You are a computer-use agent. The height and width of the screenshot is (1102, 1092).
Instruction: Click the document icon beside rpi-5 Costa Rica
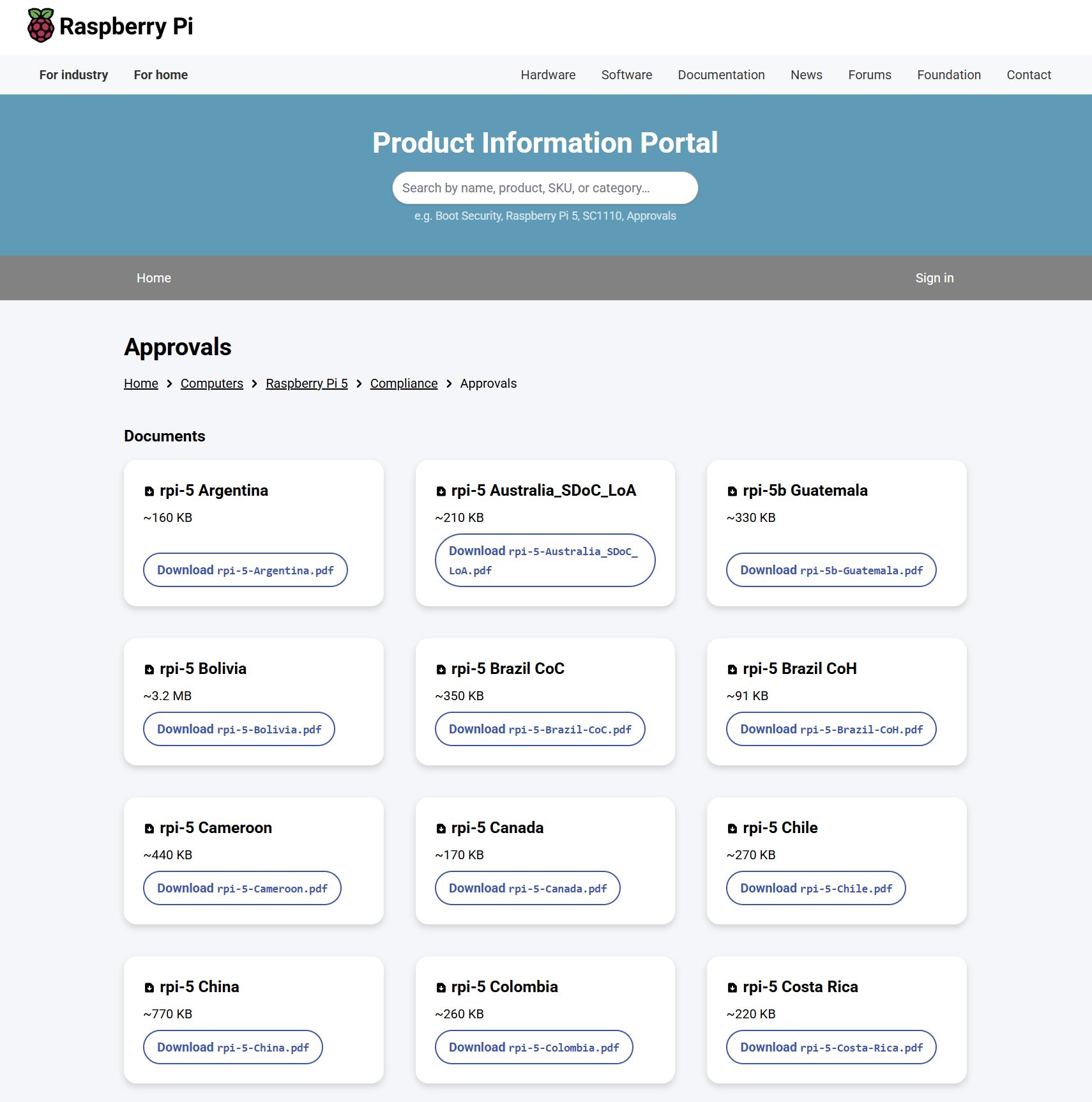pos(732,987)
